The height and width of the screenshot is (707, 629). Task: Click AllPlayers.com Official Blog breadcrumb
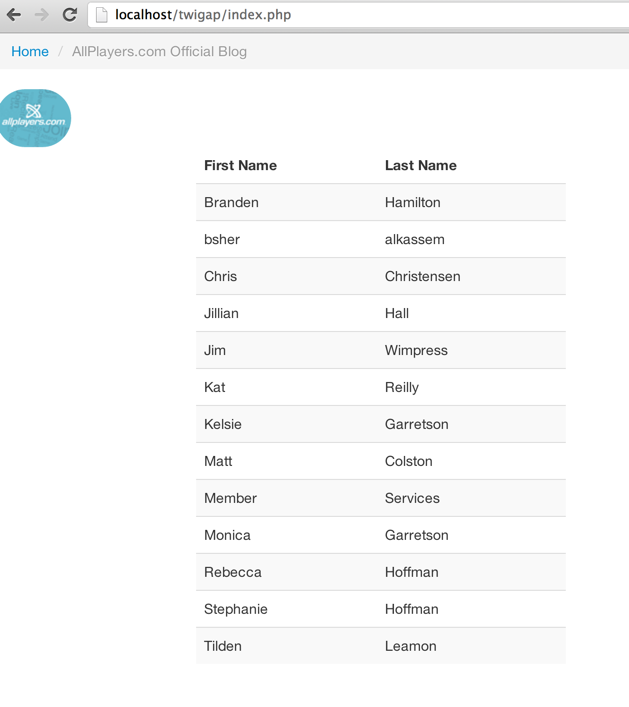(x=159, y=51)
